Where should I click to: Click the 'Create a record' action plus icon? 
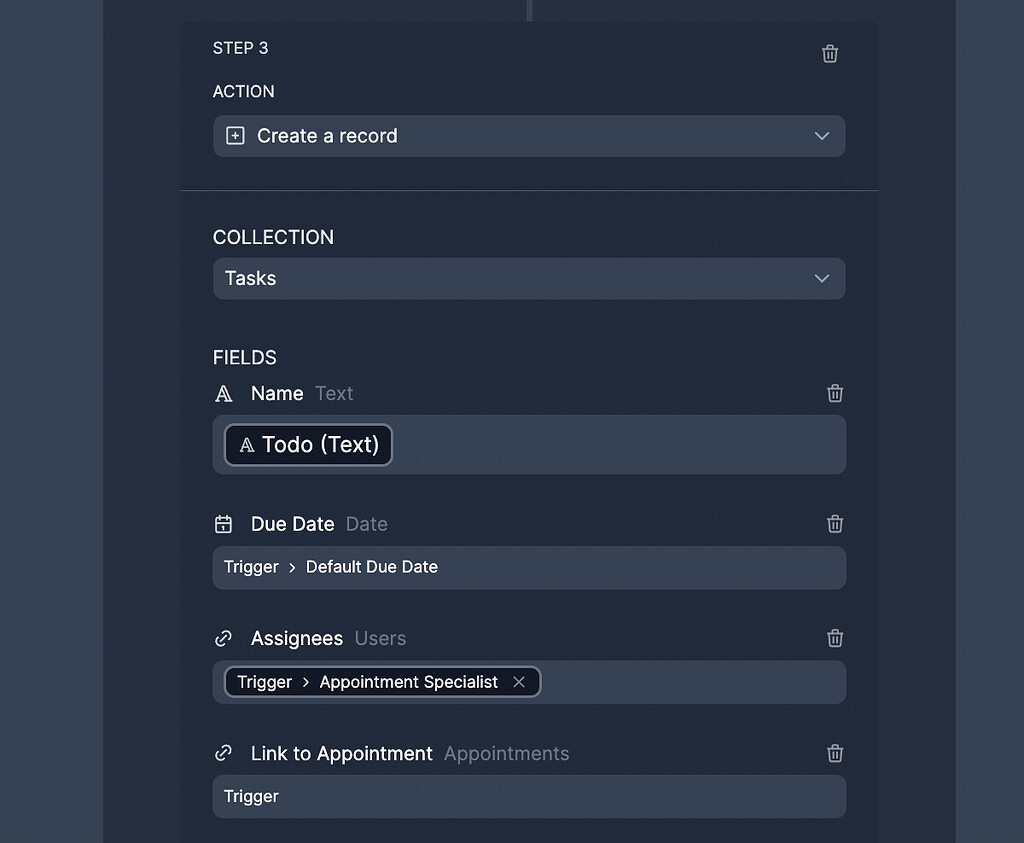click(x=234, y=135)
